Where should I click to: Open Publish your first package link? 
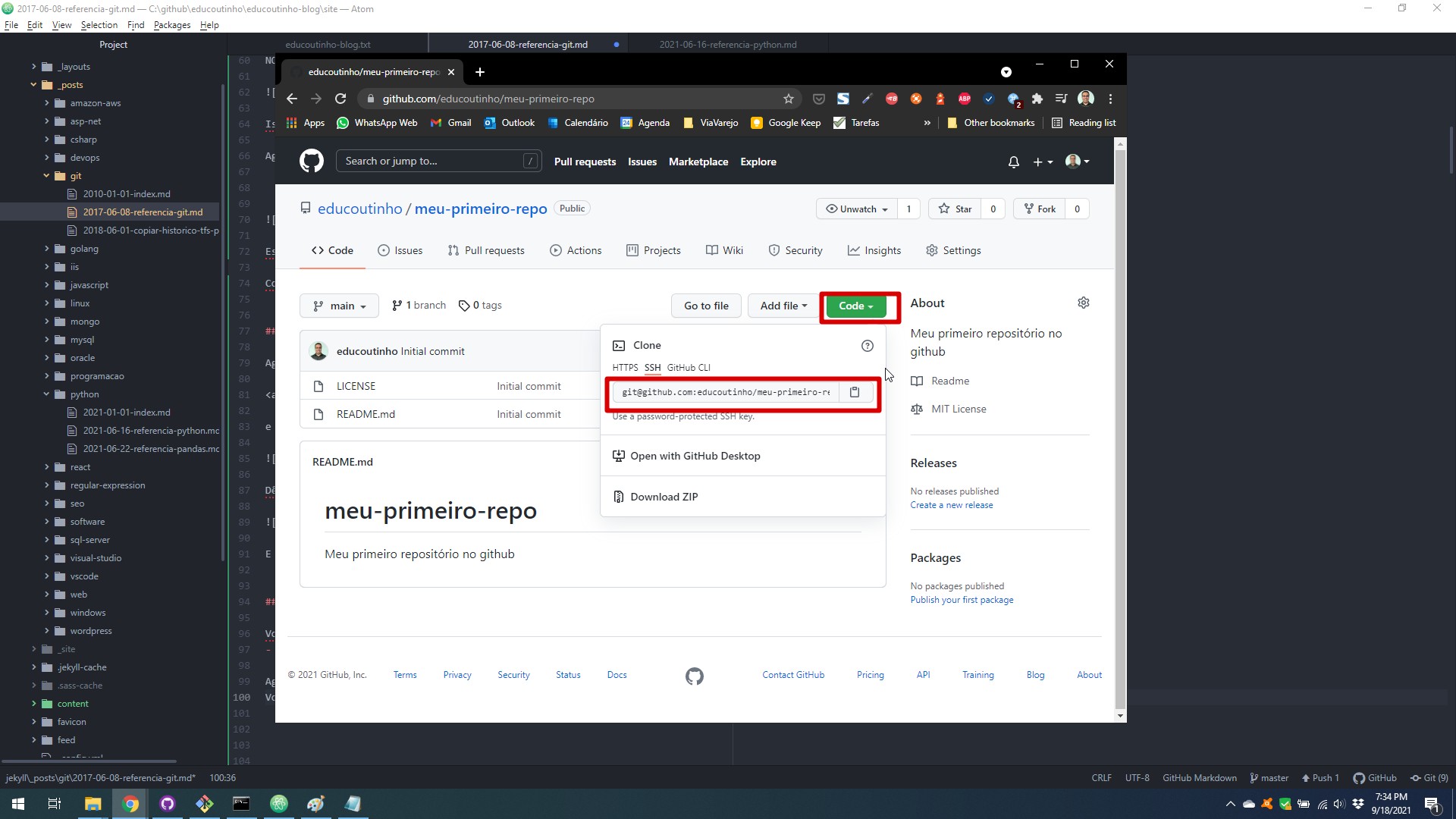[962, 600]
